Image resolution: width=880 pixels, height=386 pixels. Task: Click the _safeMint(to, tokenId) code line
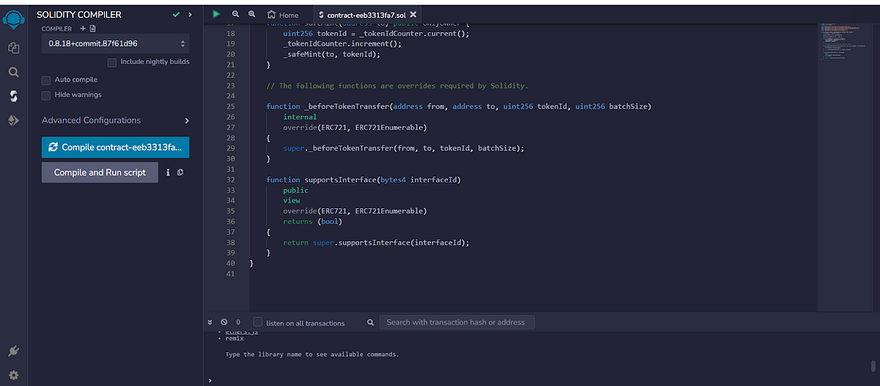(332, 54)
